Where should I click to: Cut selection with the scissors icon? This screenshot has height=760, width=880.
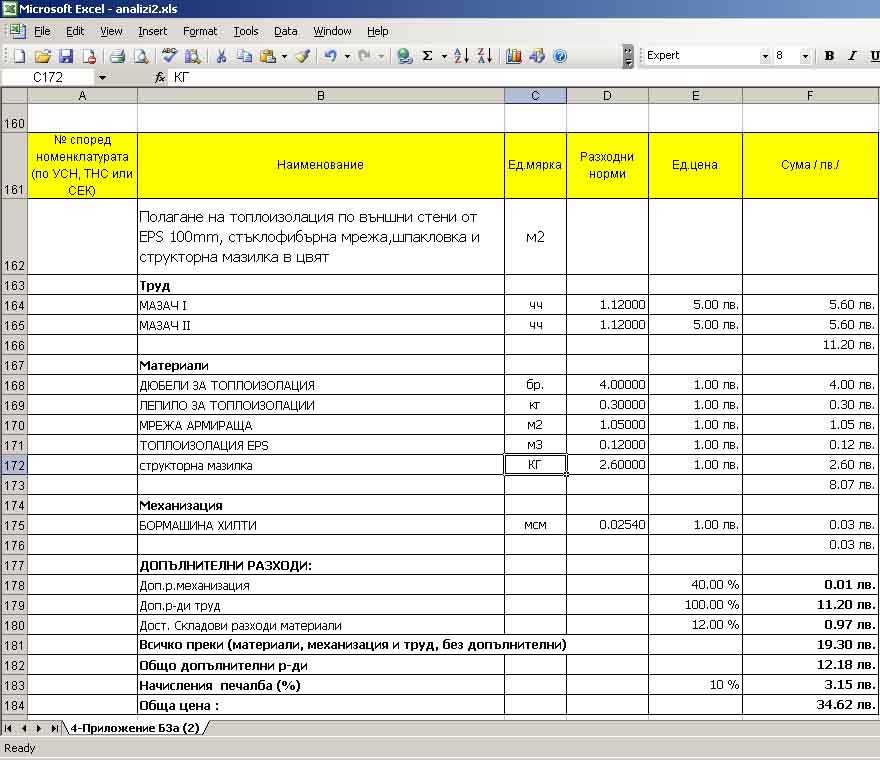pos(221,56)
